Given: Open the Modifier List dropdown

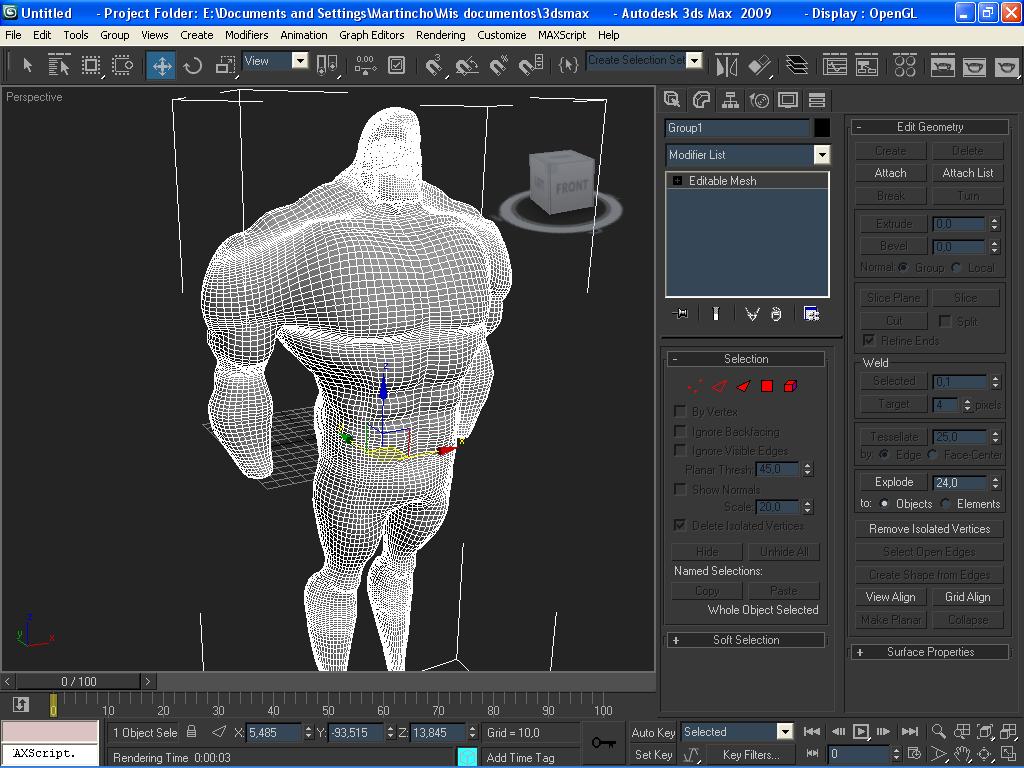Looking at the screenshot, I should click(x=822, y=155).
